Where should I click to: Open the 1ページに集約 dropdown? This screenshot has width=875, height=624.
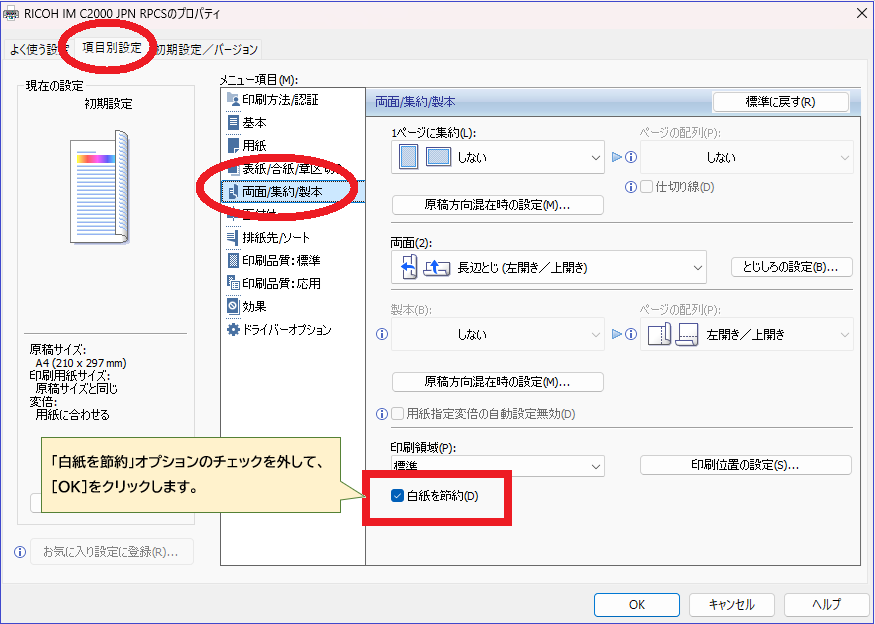498,157
